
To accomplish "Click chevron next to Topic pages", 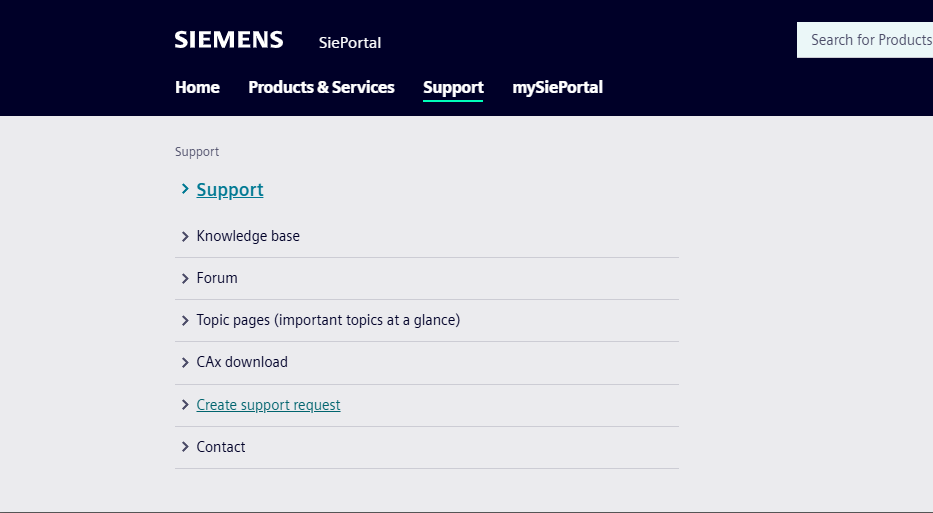I will [185, 321].
